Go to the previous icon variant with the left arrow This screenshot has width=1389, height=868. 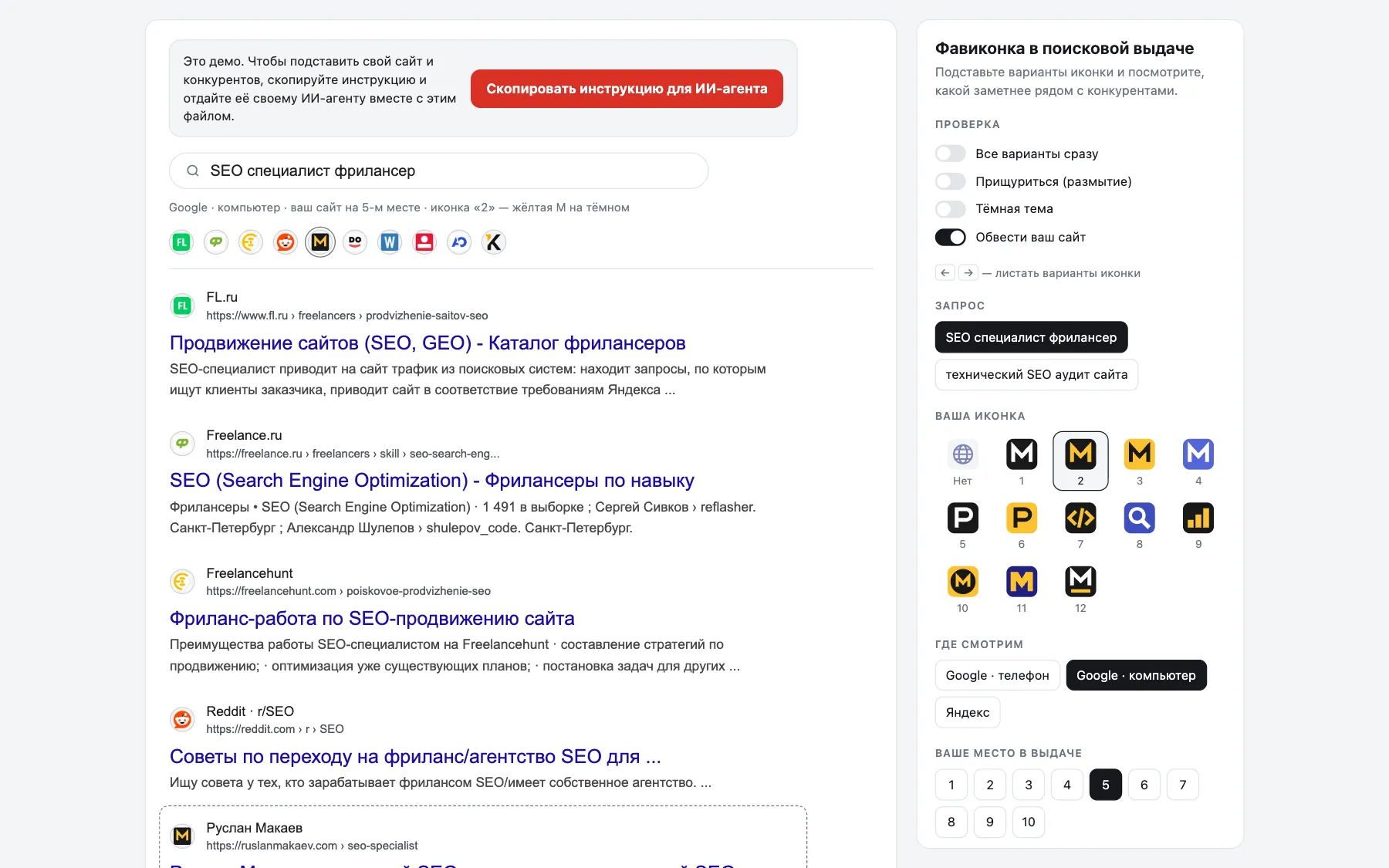point(945,272)
